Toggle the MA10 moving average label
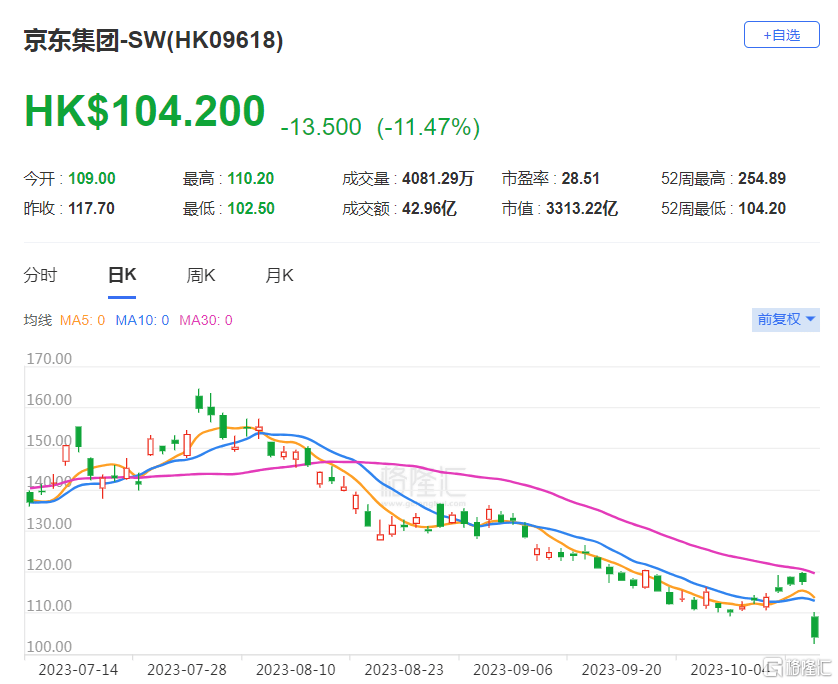 [x=142, y=320]
